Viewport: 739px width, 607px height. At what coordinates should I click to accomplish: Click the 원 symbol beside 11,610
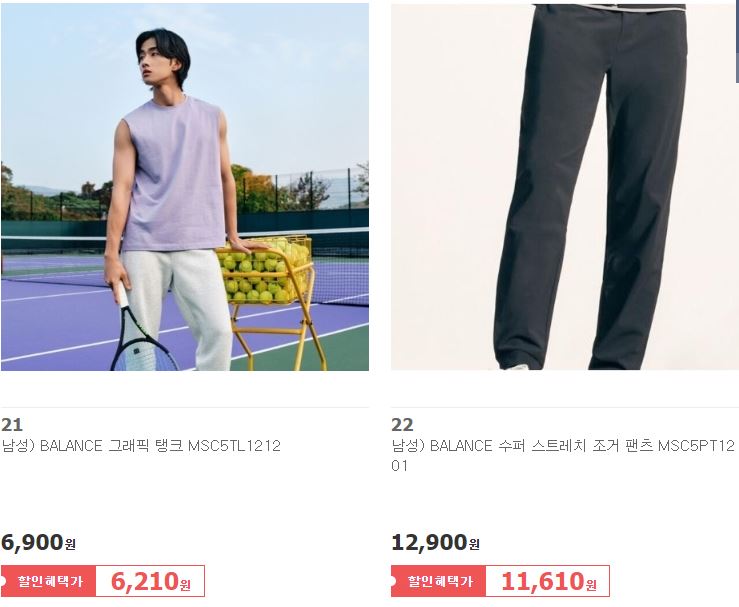(x=591, y=585)
